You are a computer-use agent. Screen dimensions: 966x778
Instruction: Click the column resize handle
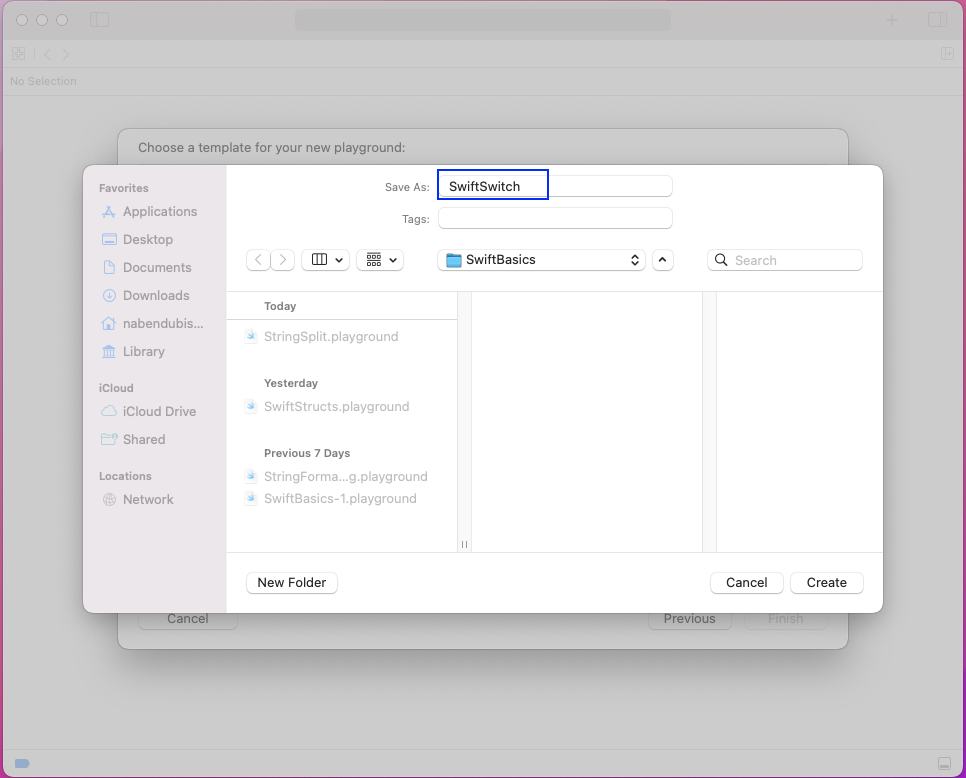point(464,545)
